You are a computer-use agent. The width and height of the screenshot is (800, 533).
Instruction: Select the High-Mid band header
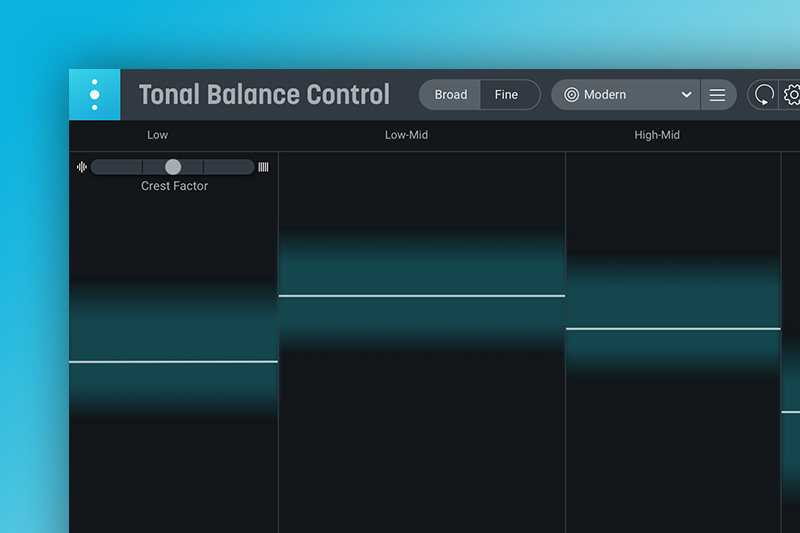tap(657, 135)
